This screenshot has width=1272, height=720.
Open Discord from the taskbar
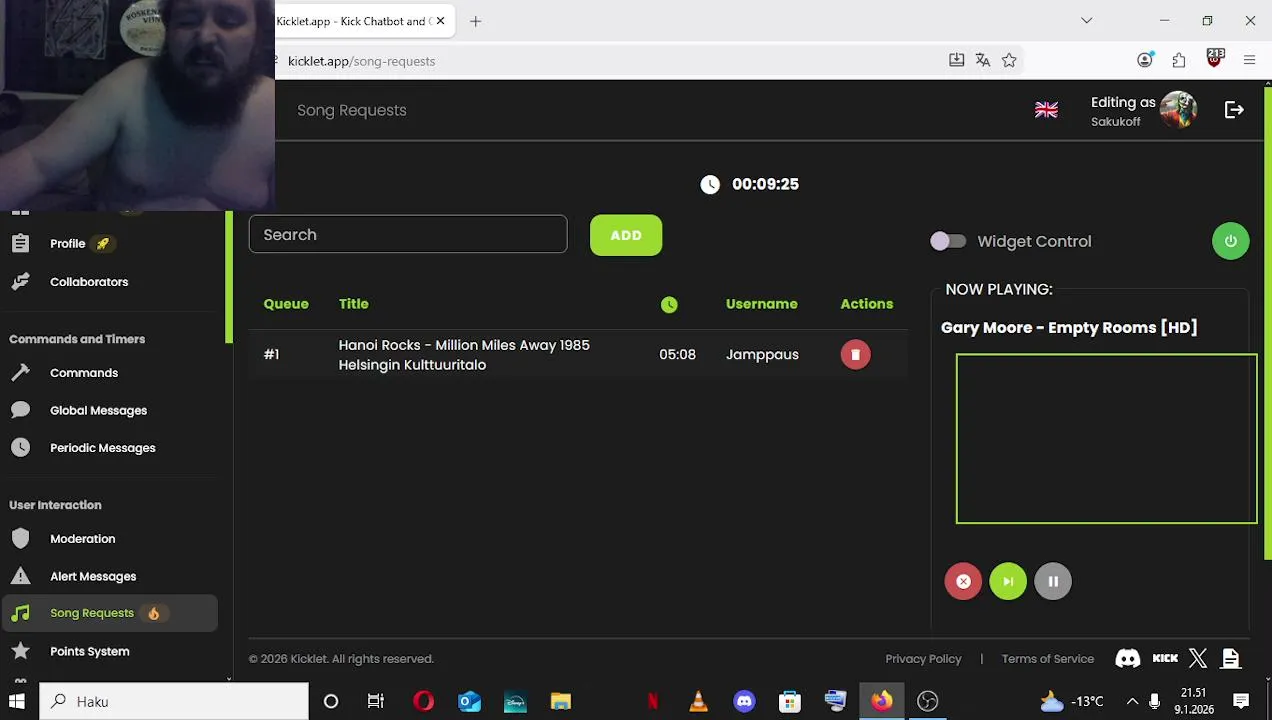coord(744,701)
